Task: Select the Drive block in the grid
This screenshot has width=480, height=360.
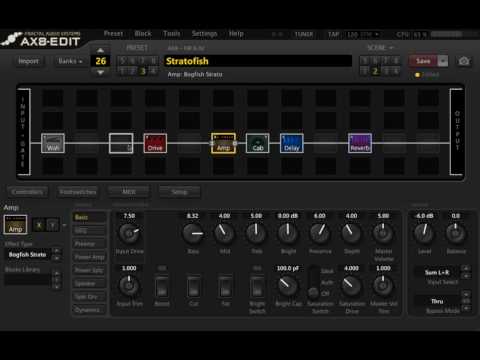Action: tap(155, 143)
